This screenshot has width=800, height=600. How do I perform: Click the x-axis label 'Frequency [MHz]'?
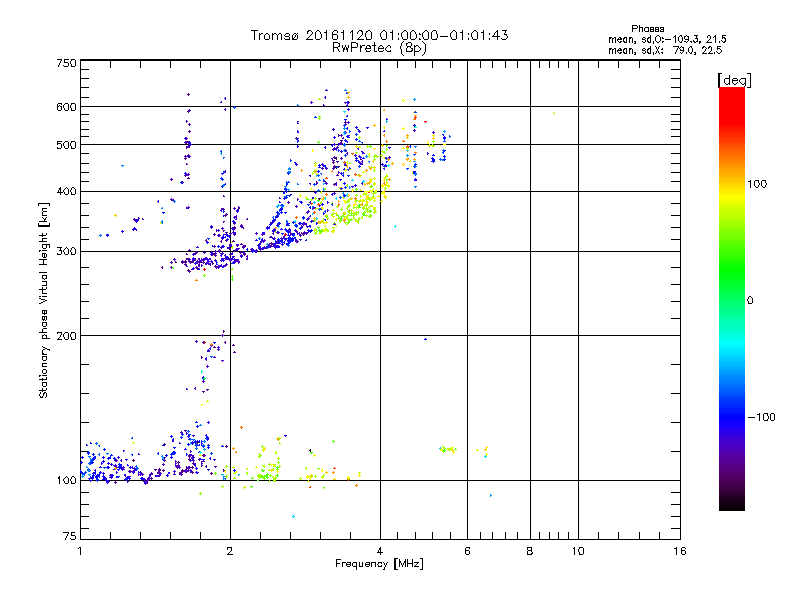tap(379, 564)
